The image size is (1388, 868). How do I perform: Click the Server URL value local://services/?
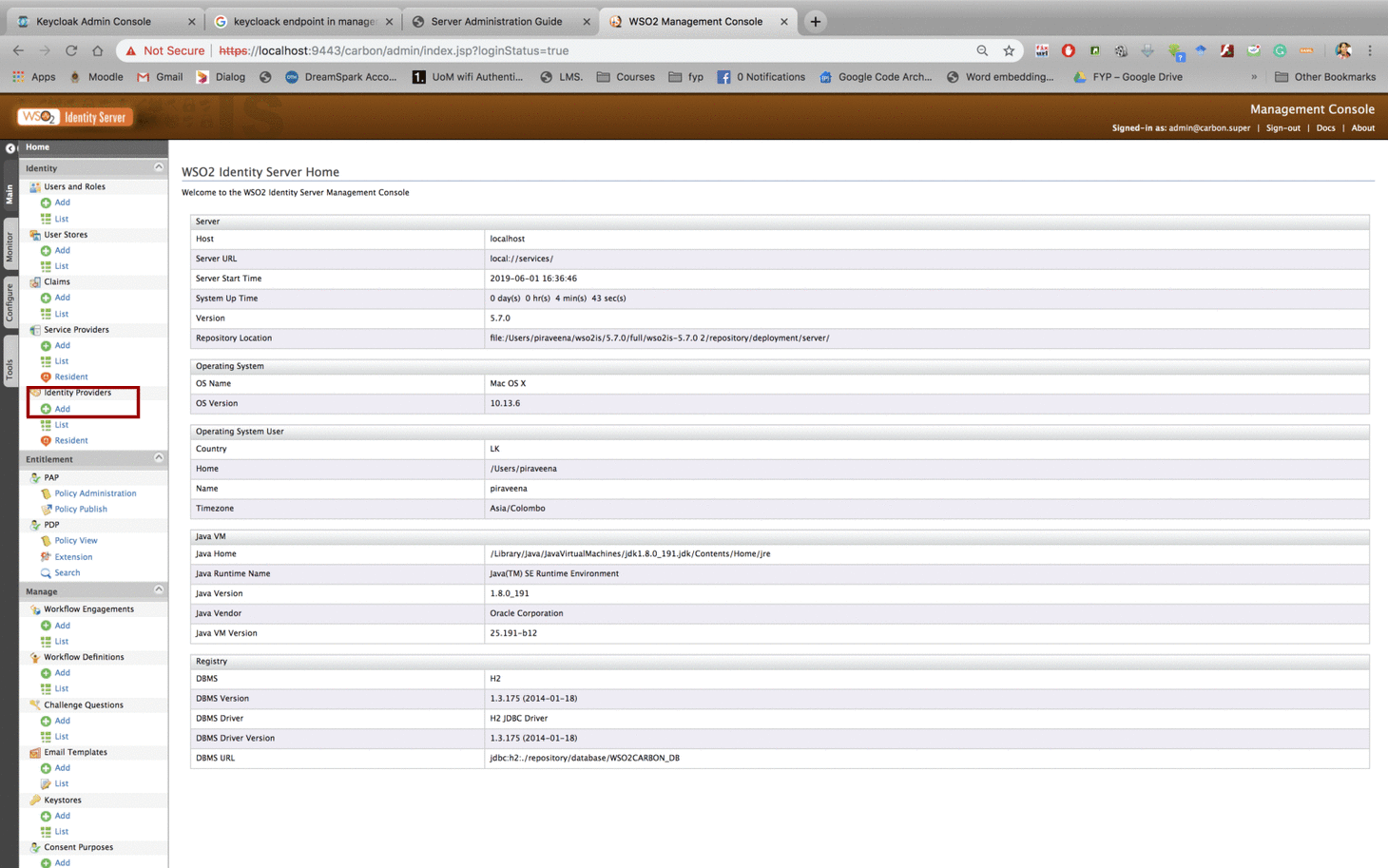[521, 259]
